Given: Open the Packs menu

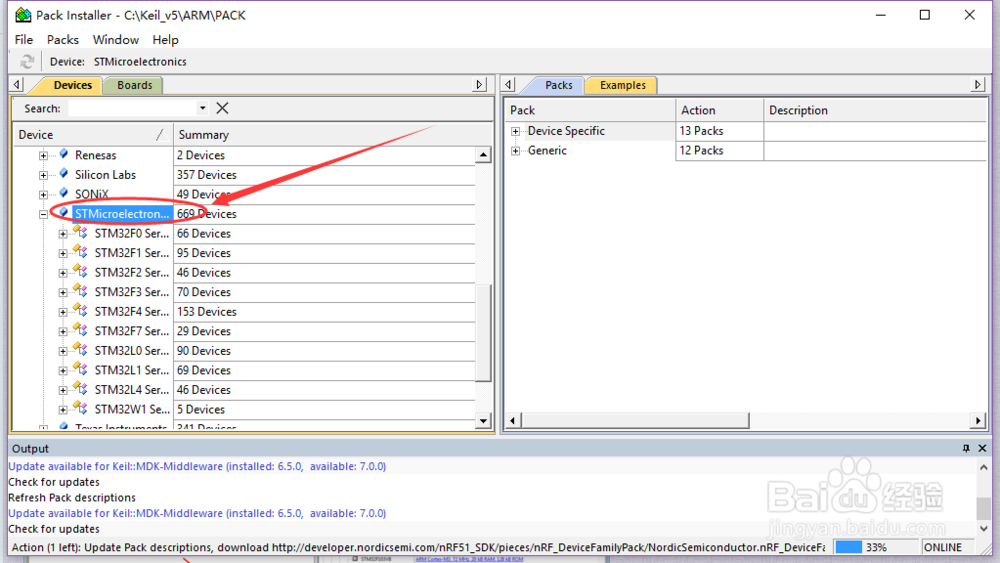Looking at the screenshot, I should tap(62, 40).
